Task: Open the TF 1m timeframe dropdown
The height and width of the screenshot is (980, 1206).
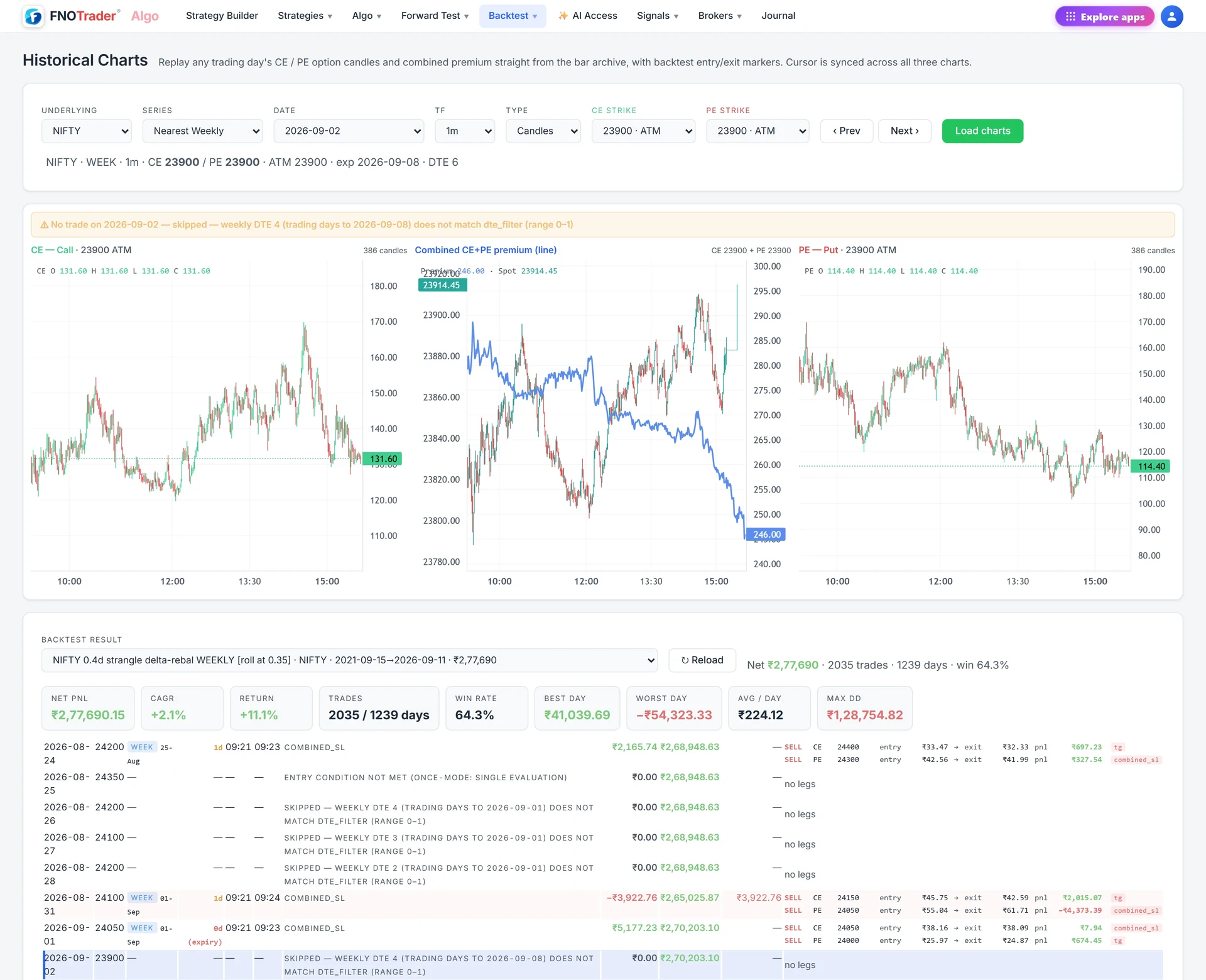Action: 465,131
